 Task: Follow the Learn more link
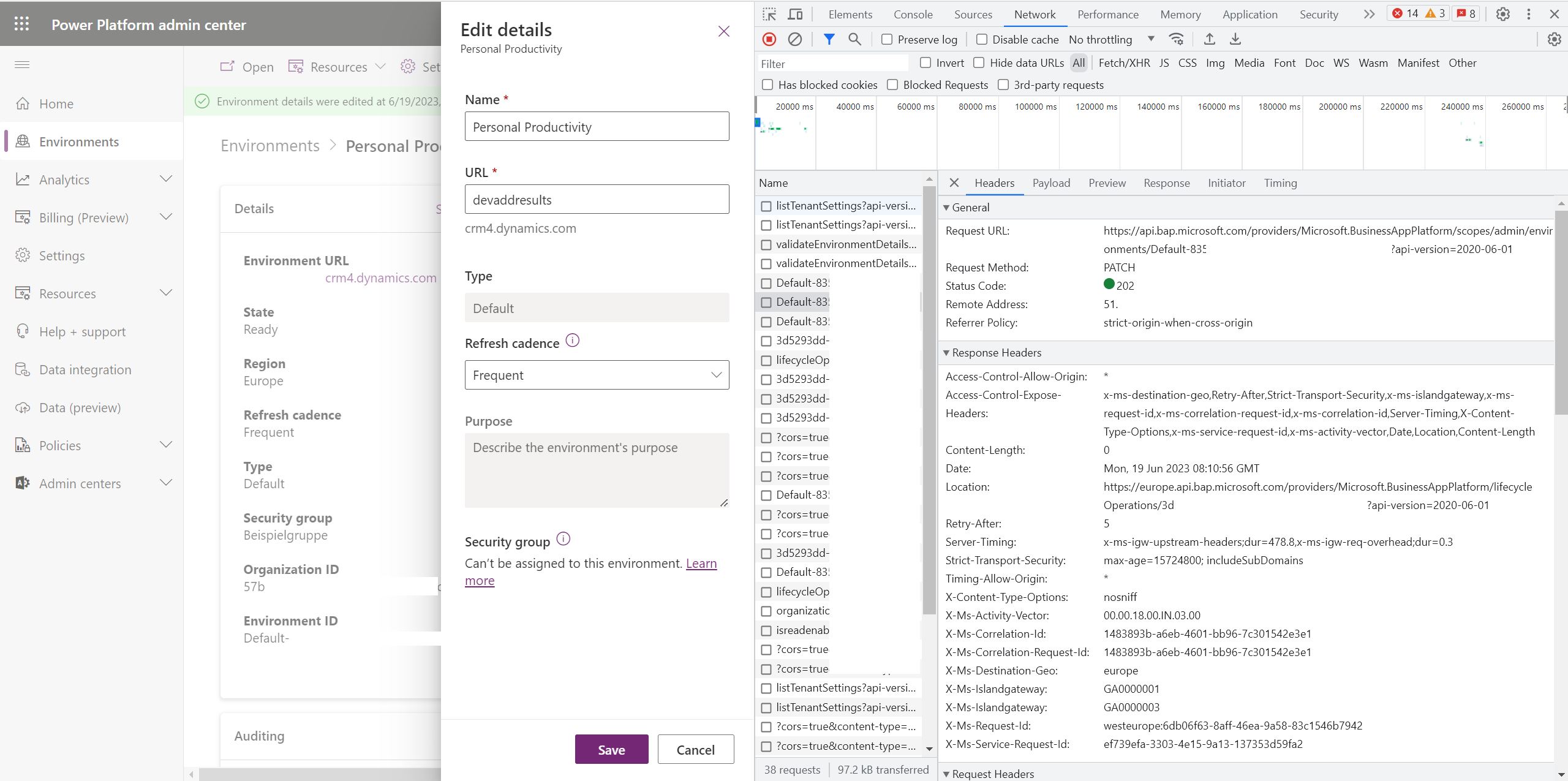click(x=701, y=564)
